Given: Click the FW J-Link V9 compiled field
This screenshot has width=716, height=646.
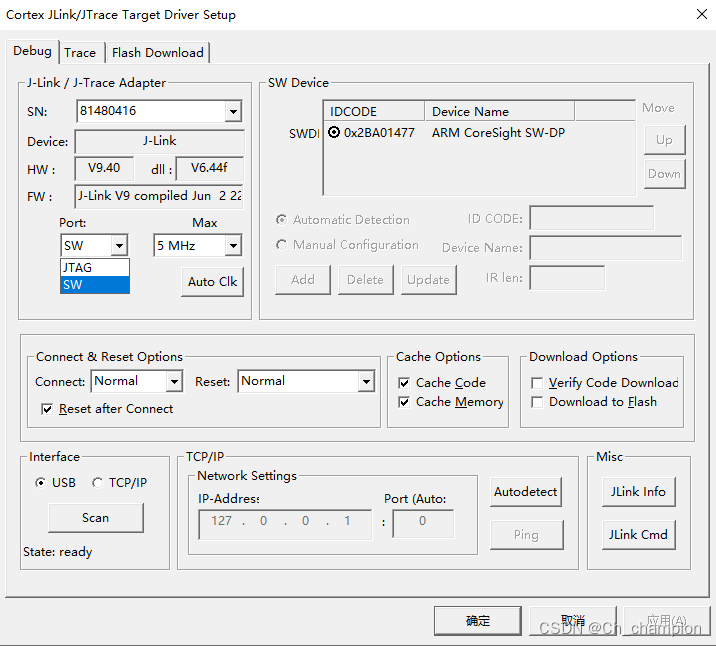Looking at the screenshot, I should pos(159,196).
